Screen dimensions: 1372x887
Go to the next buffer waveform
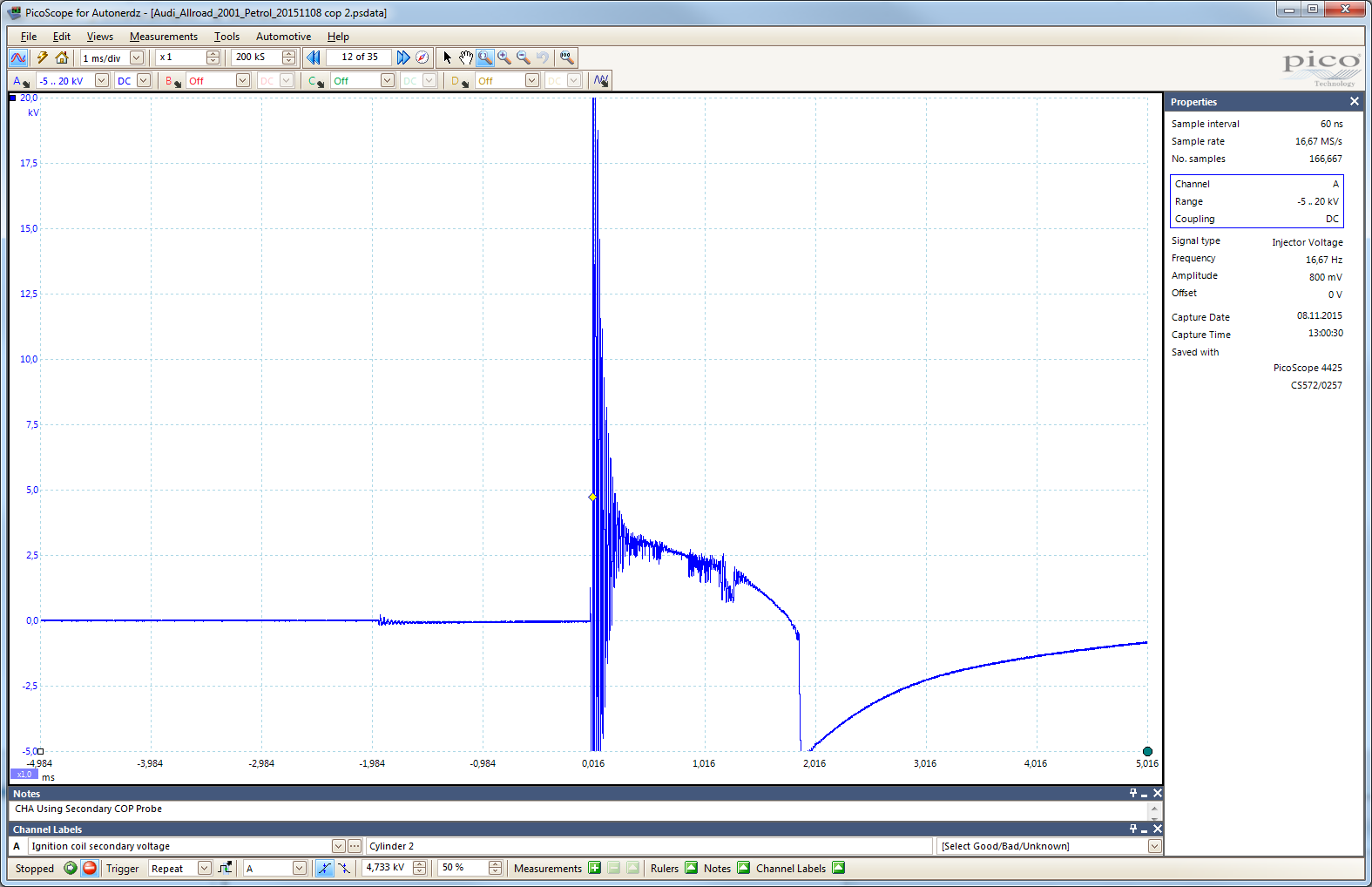click(x=402, y=58)
